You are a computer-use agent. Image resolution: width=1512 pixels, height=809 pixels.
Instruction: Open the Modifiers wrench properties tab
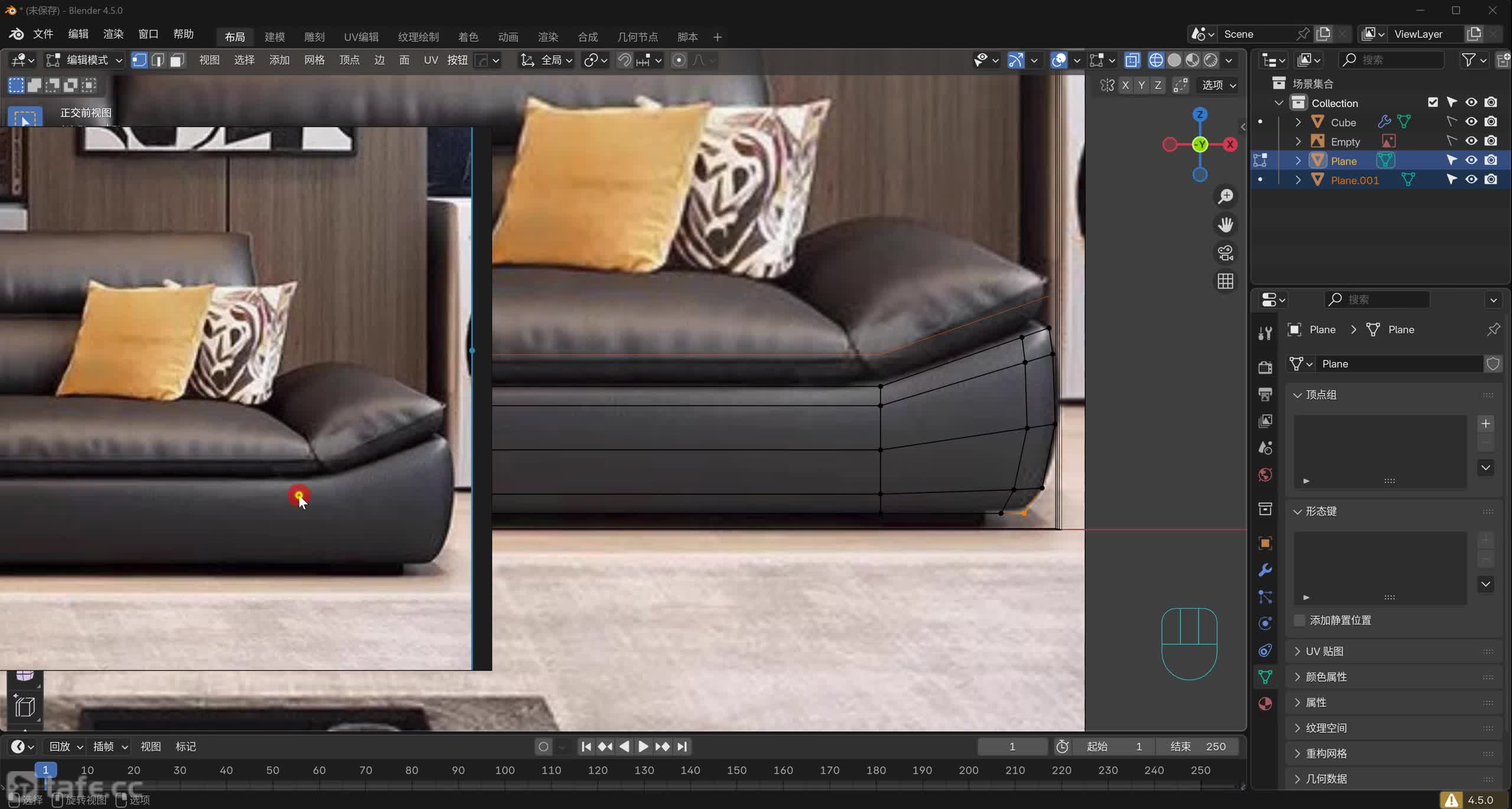coord(1265,570)
